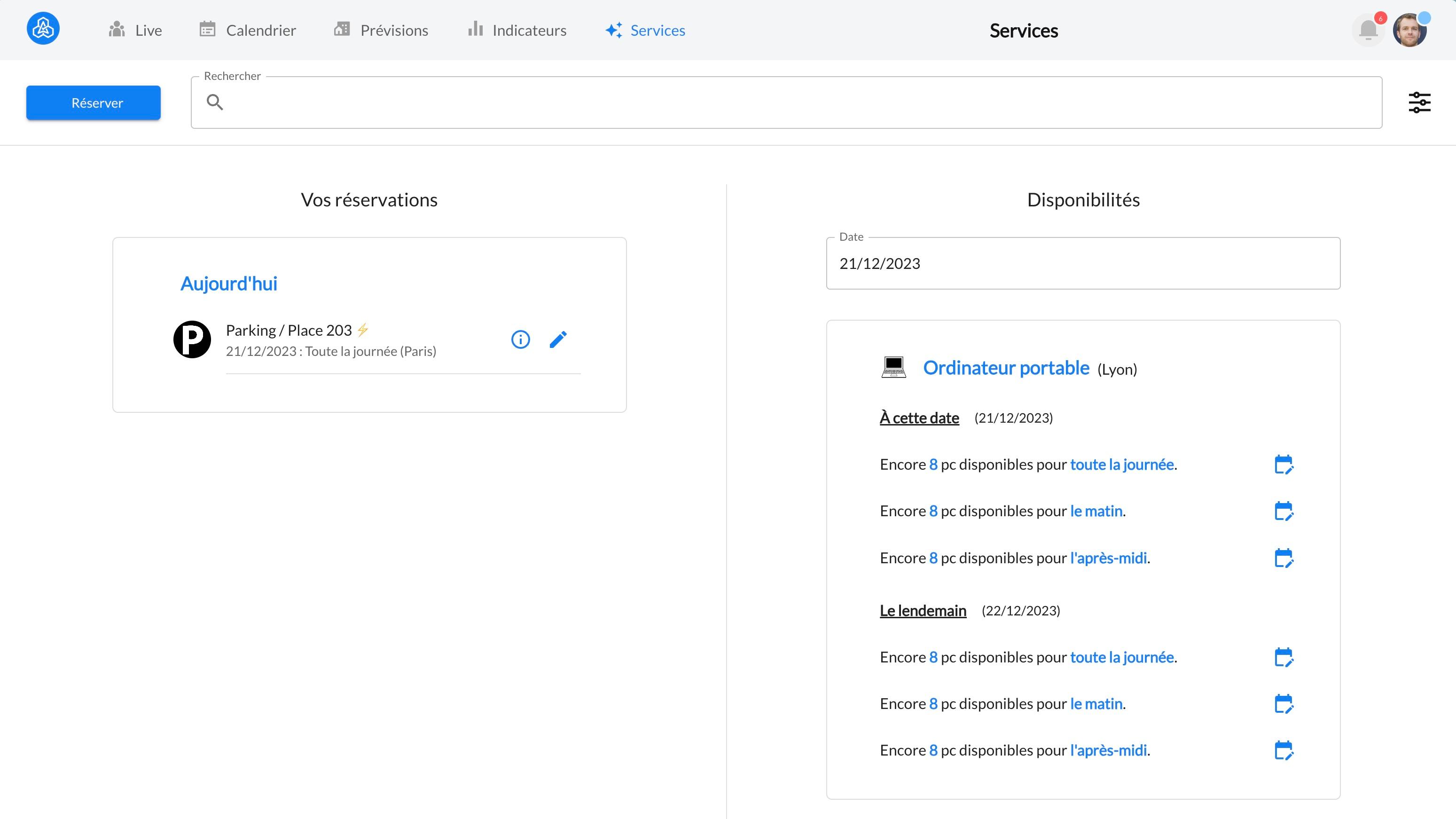Open the user profile avatar
Image resolution: width=1456 pixels, height=819 pixels.
[1409, 30]
